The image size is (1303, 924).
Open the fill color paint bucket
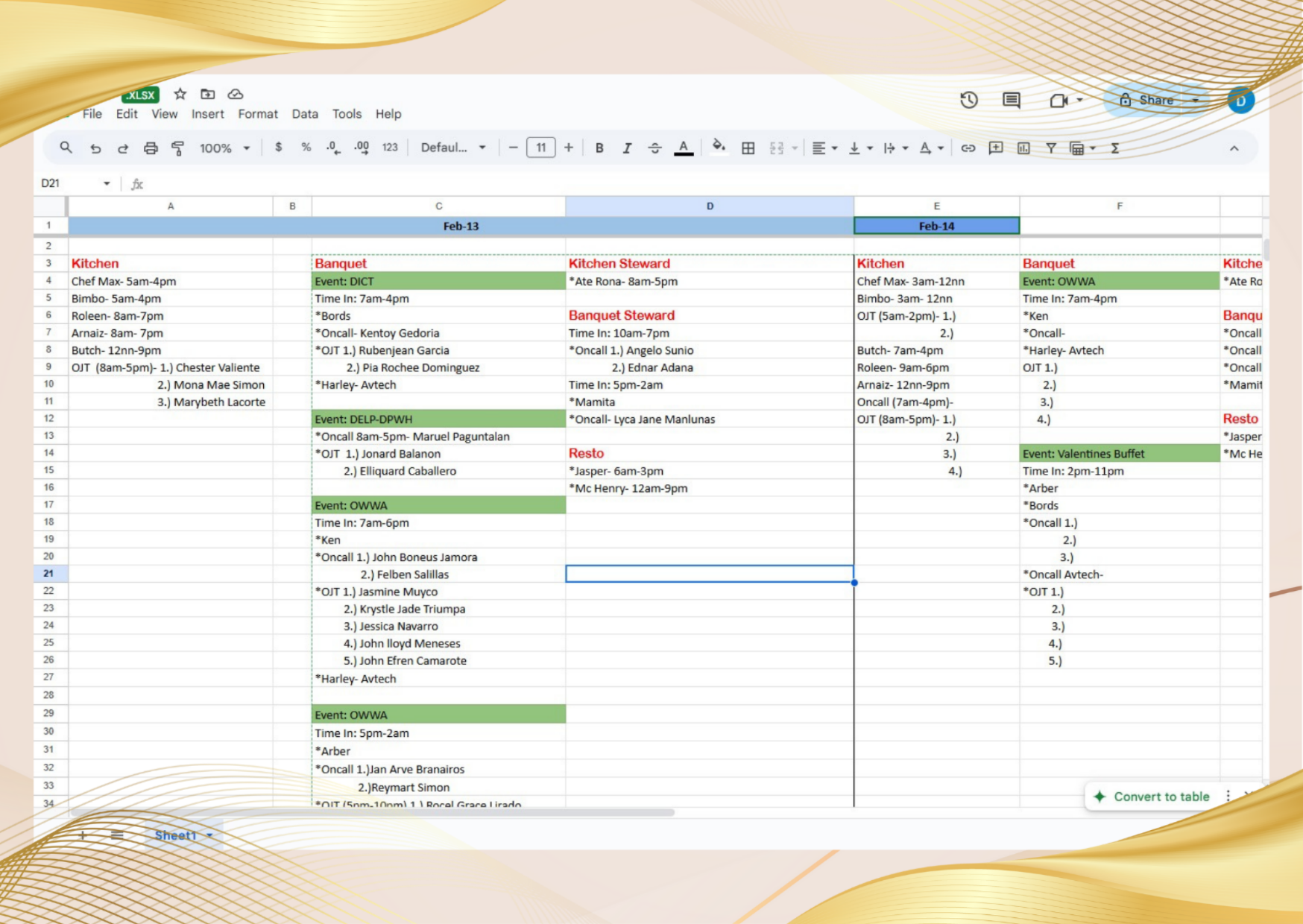[718, 147]
